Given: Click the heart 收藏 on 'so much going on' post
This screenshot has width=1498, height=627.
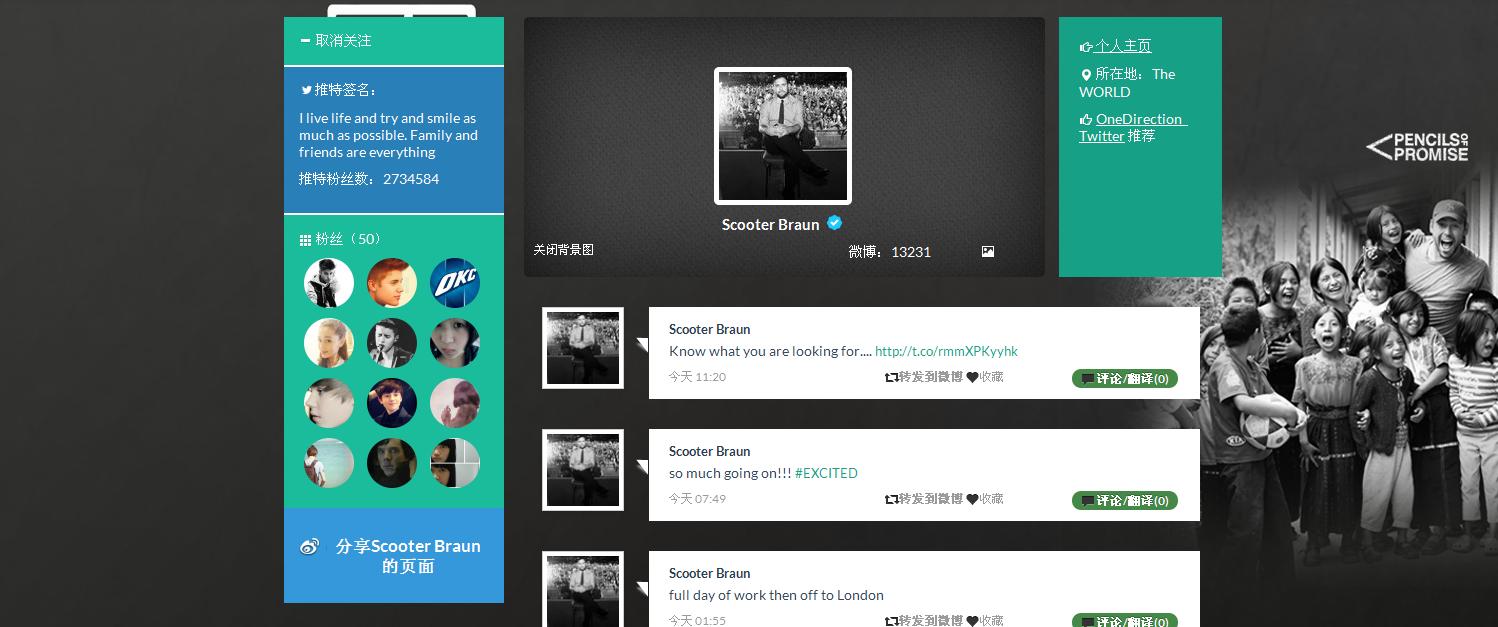Looking at the screenshot, I should click(985, 499).
